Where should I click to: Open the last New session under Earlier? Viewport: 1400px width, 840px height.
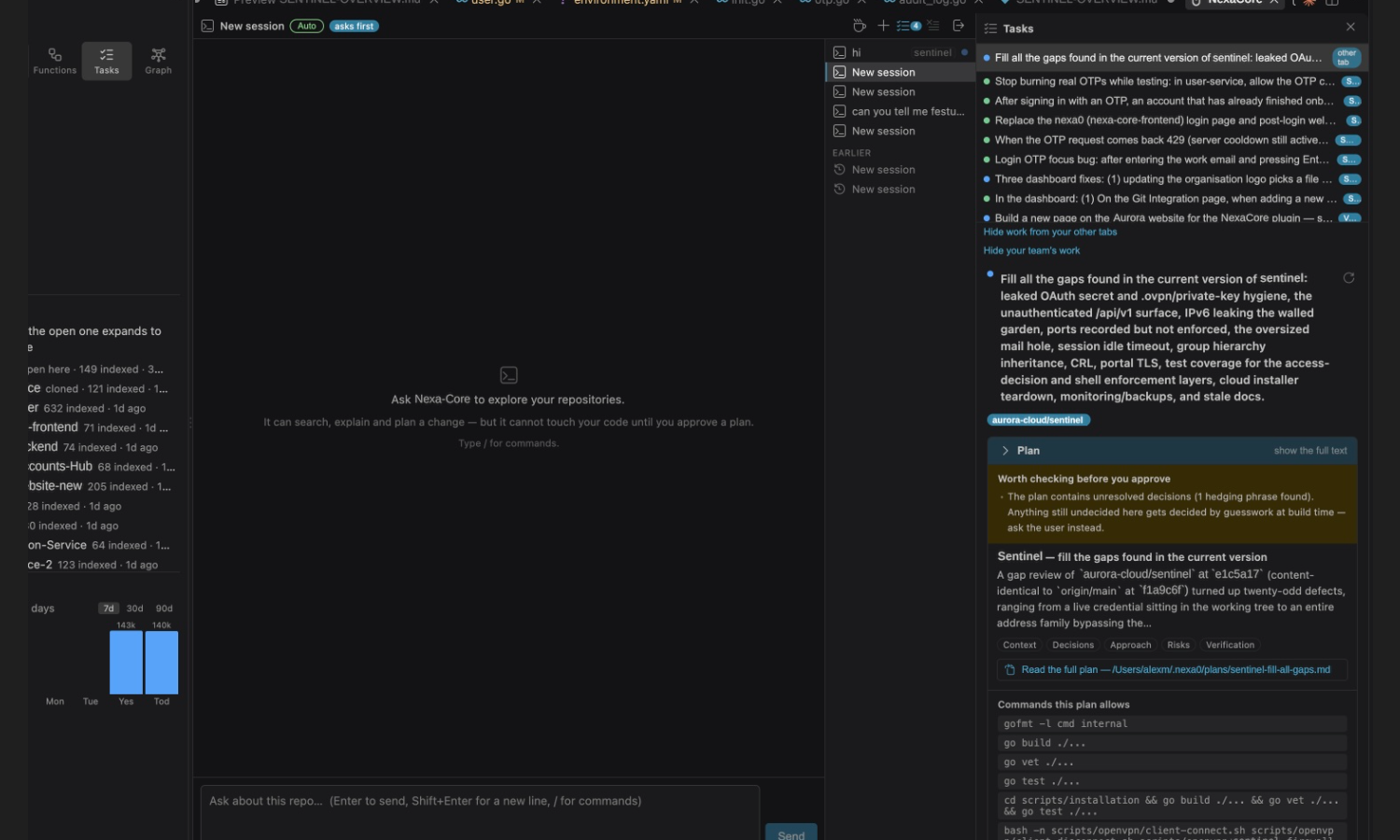click(900, 189)
